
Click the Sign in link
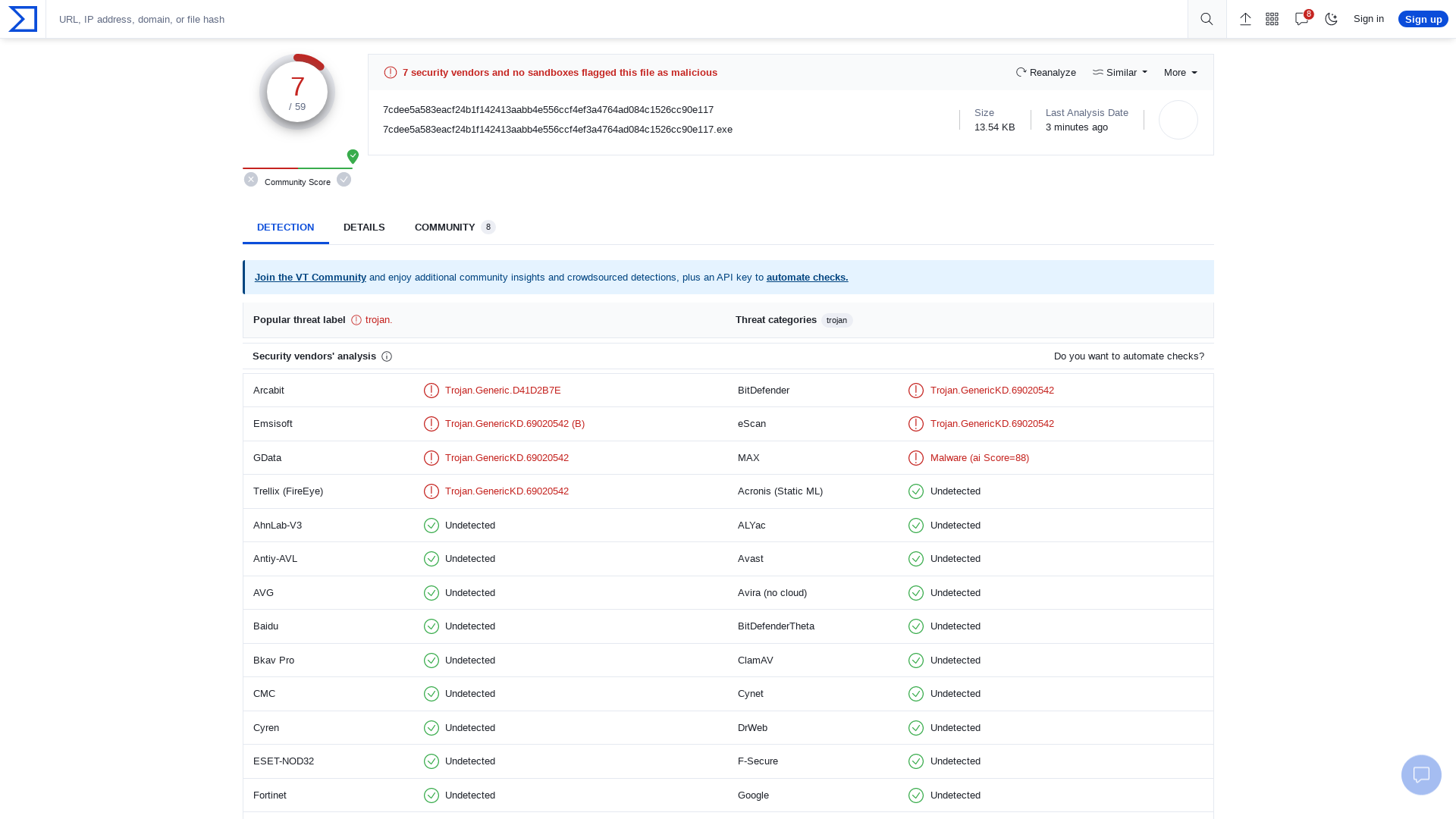1368,19
